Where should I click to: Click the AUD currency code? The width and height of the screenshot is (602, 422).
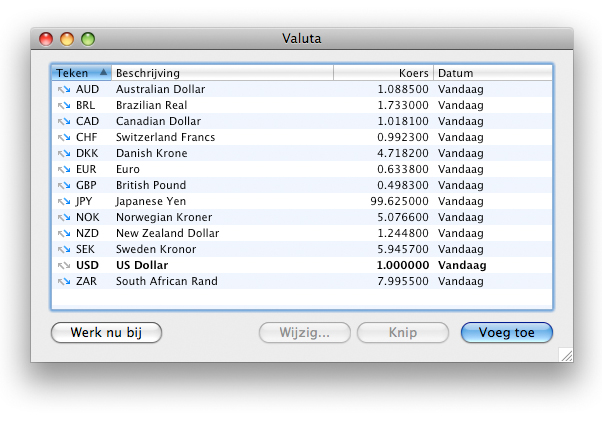88,89
